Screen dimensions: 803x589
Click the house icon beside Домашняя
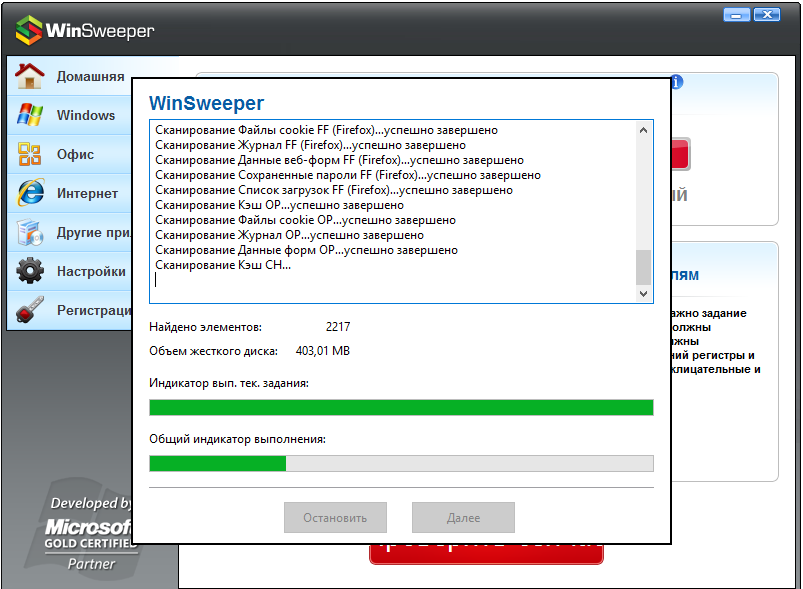click(30, 76)
